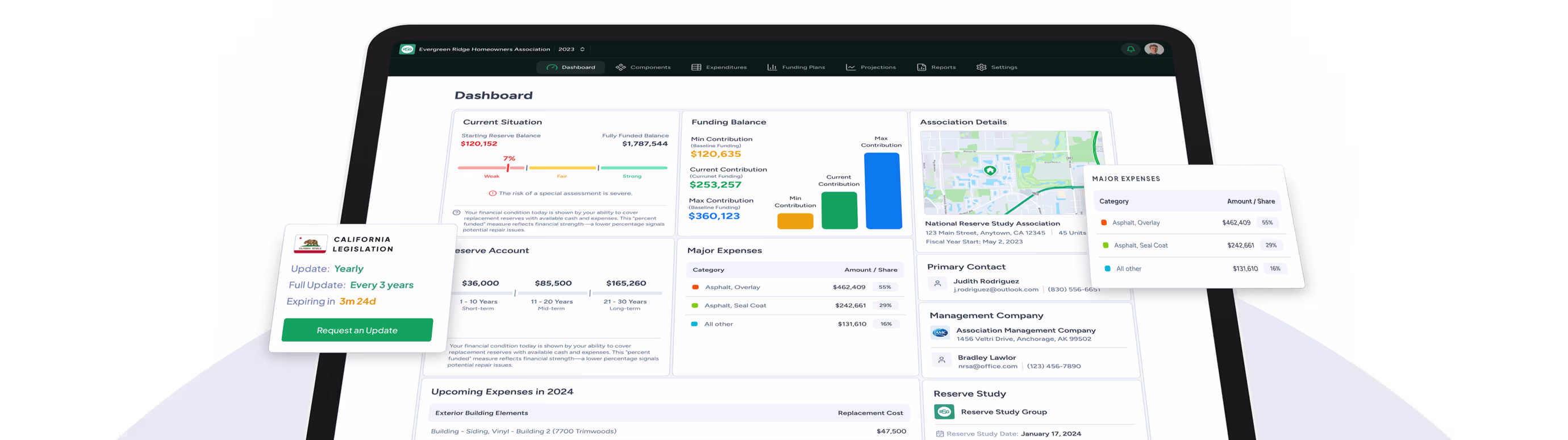1568x440 pixels.
Task: Click Judith Rodriguez contact person icon
Action: tap(937, 284)
